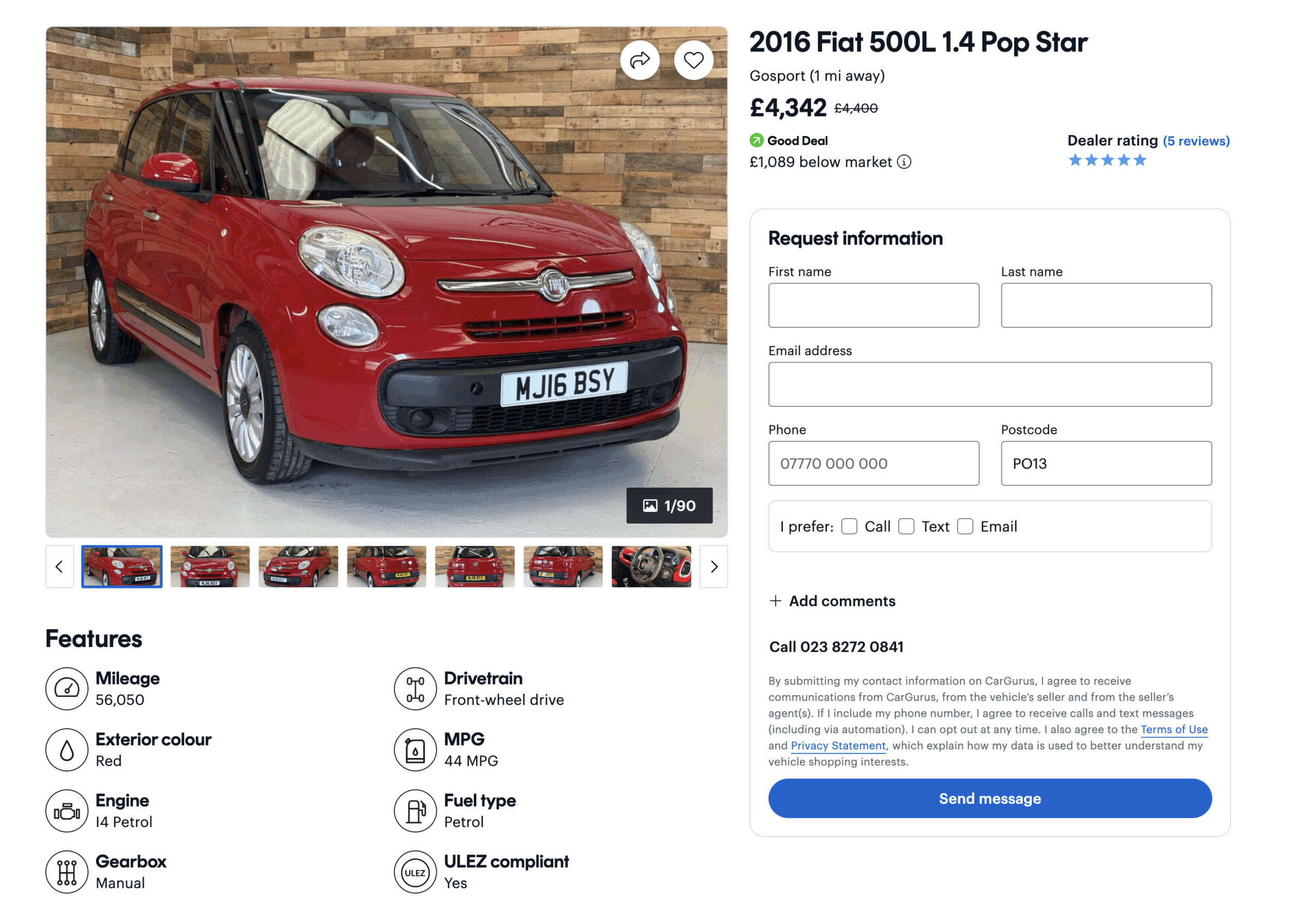Show next thumbnails with right chevron
This screenshot has height=907, width=1316.
714,567
